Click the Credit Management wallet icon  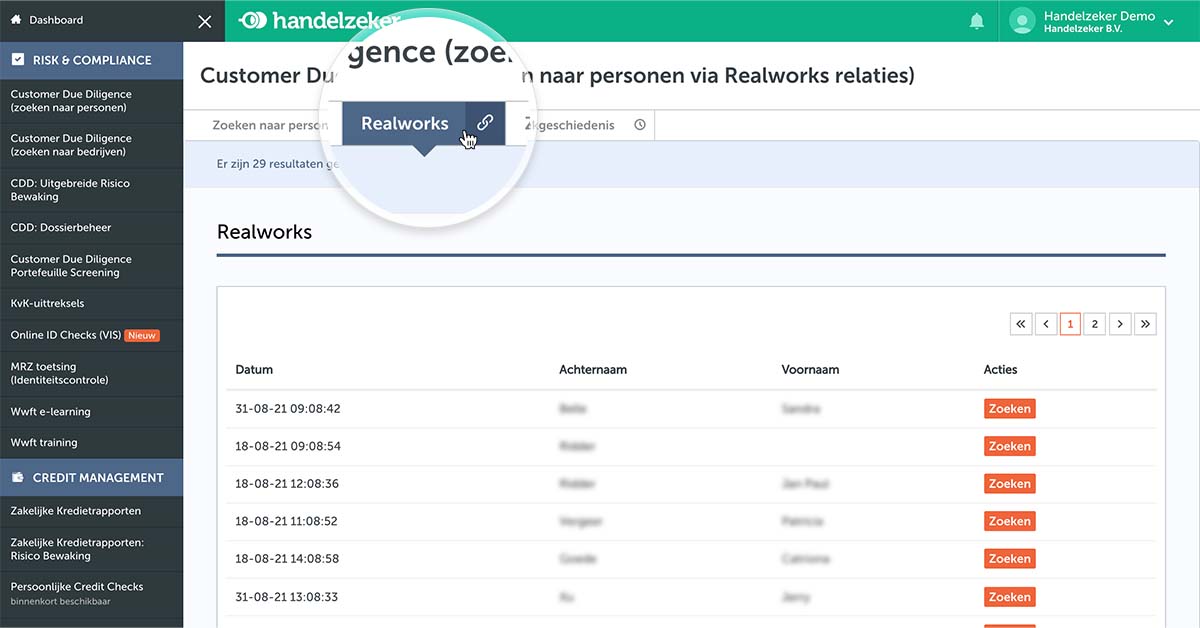18,478
